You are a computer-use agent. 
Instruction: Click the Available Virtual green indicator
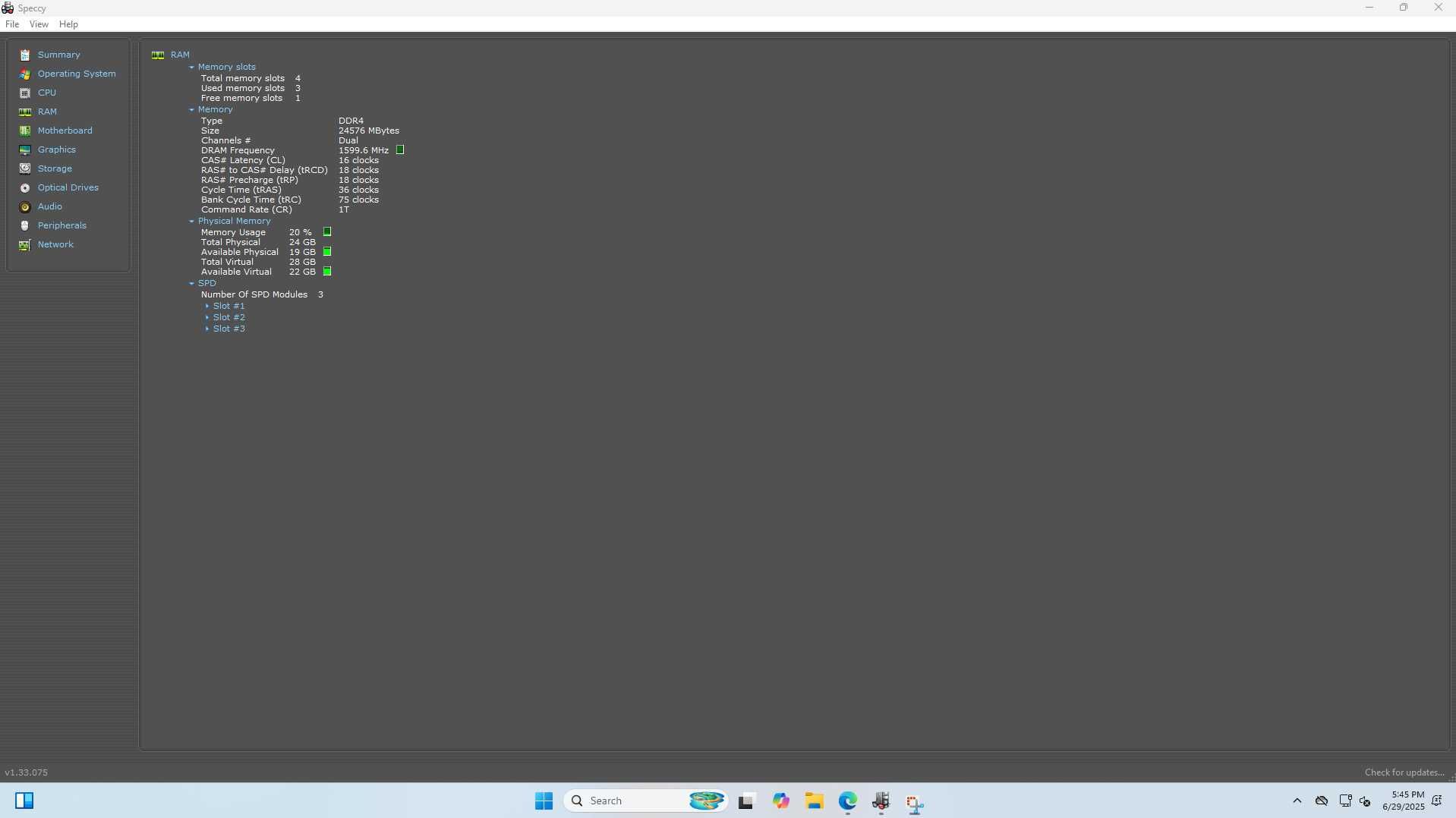pyautogui.click(x=327, y=272)
